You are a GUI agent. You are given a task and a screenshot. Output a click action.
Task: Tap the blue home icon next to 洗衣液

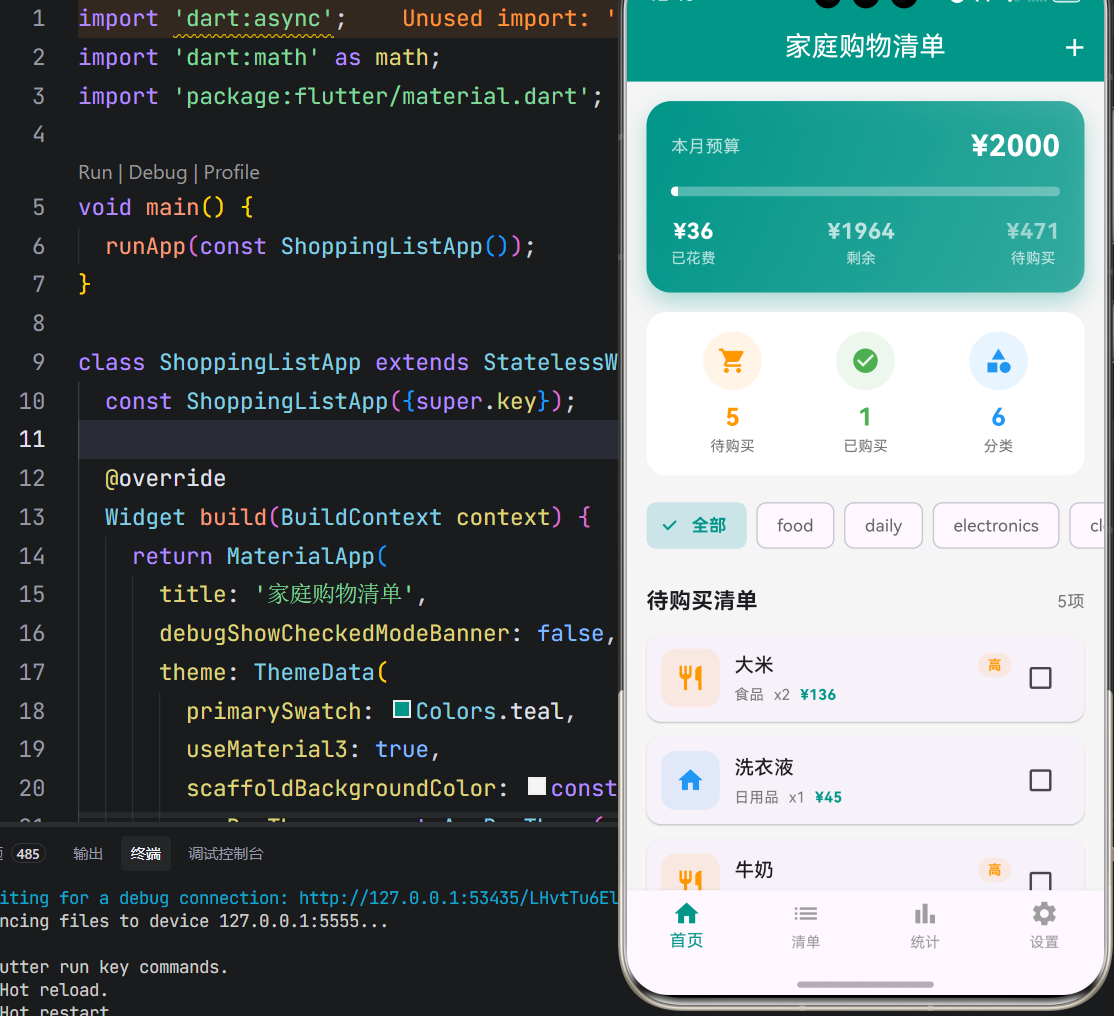tap(690, 780)
